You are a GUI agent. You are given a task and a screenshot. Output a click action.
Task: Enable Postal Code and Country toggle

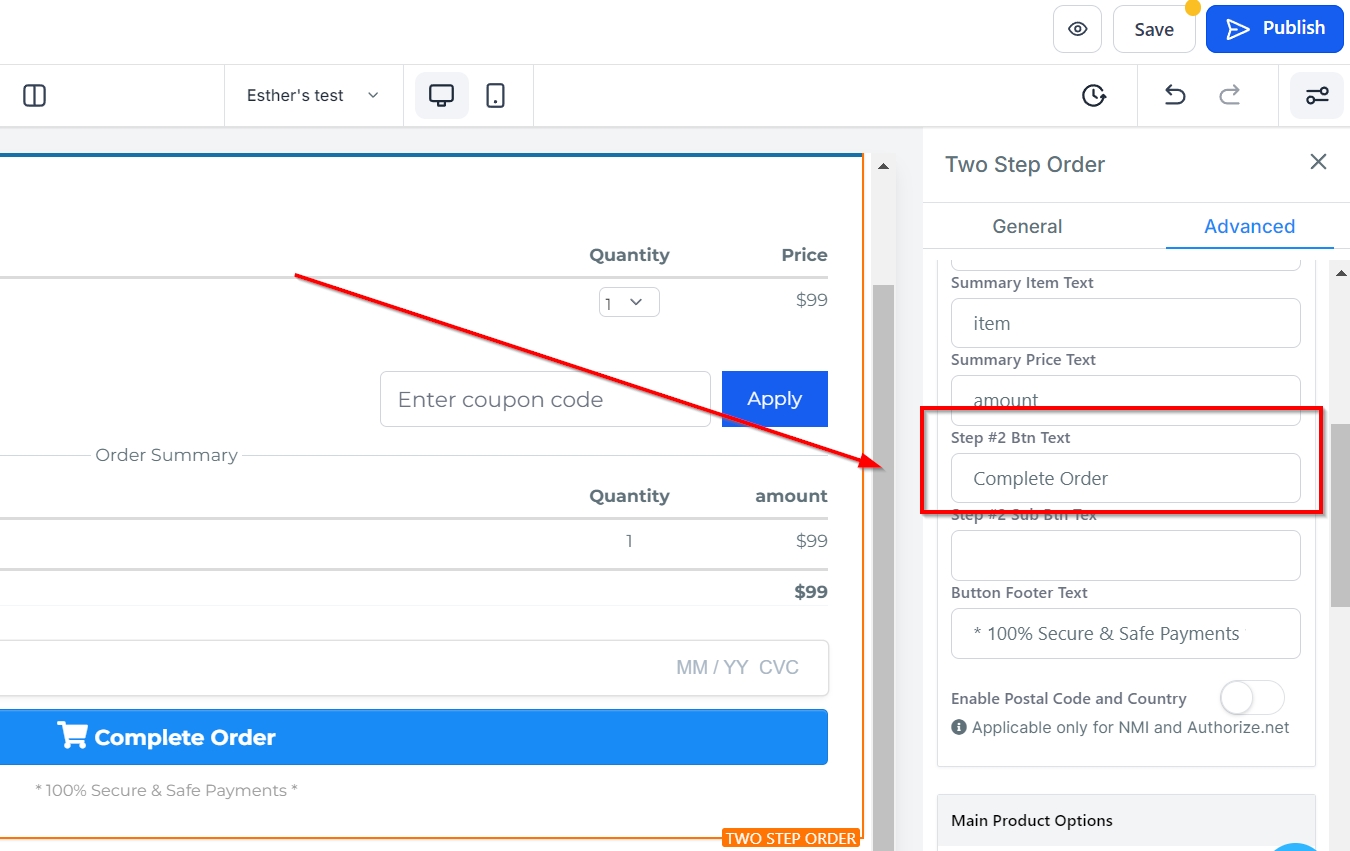[x=1251, y=698]
